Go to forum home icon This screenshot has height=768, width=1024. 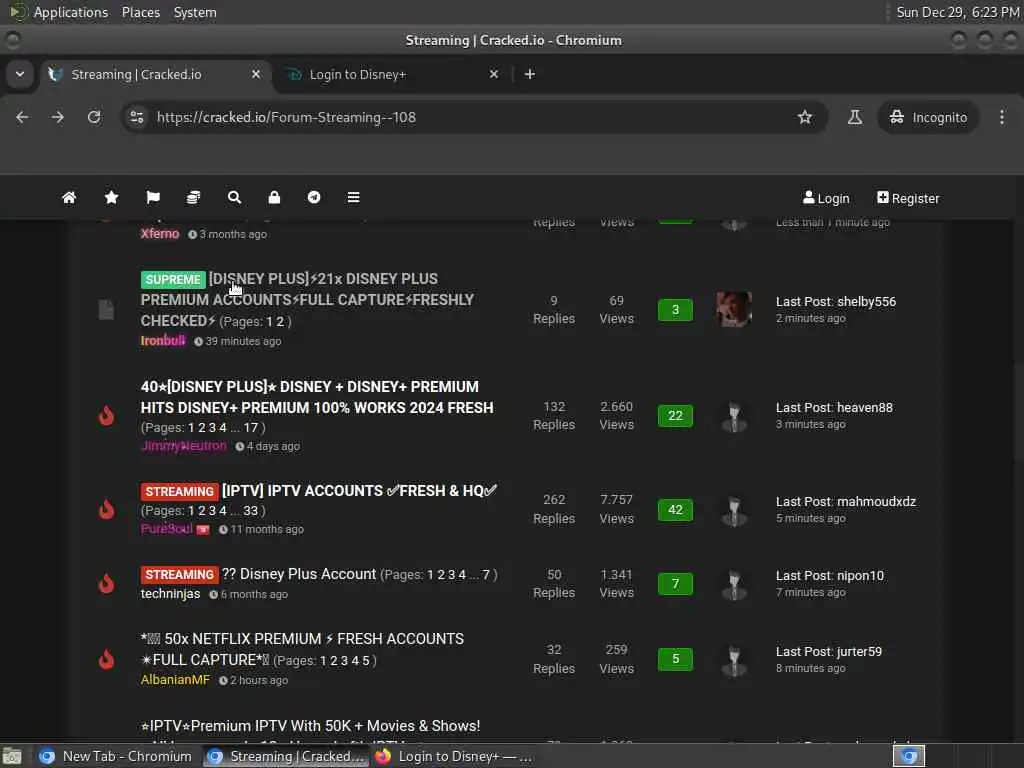pos(69,197)
